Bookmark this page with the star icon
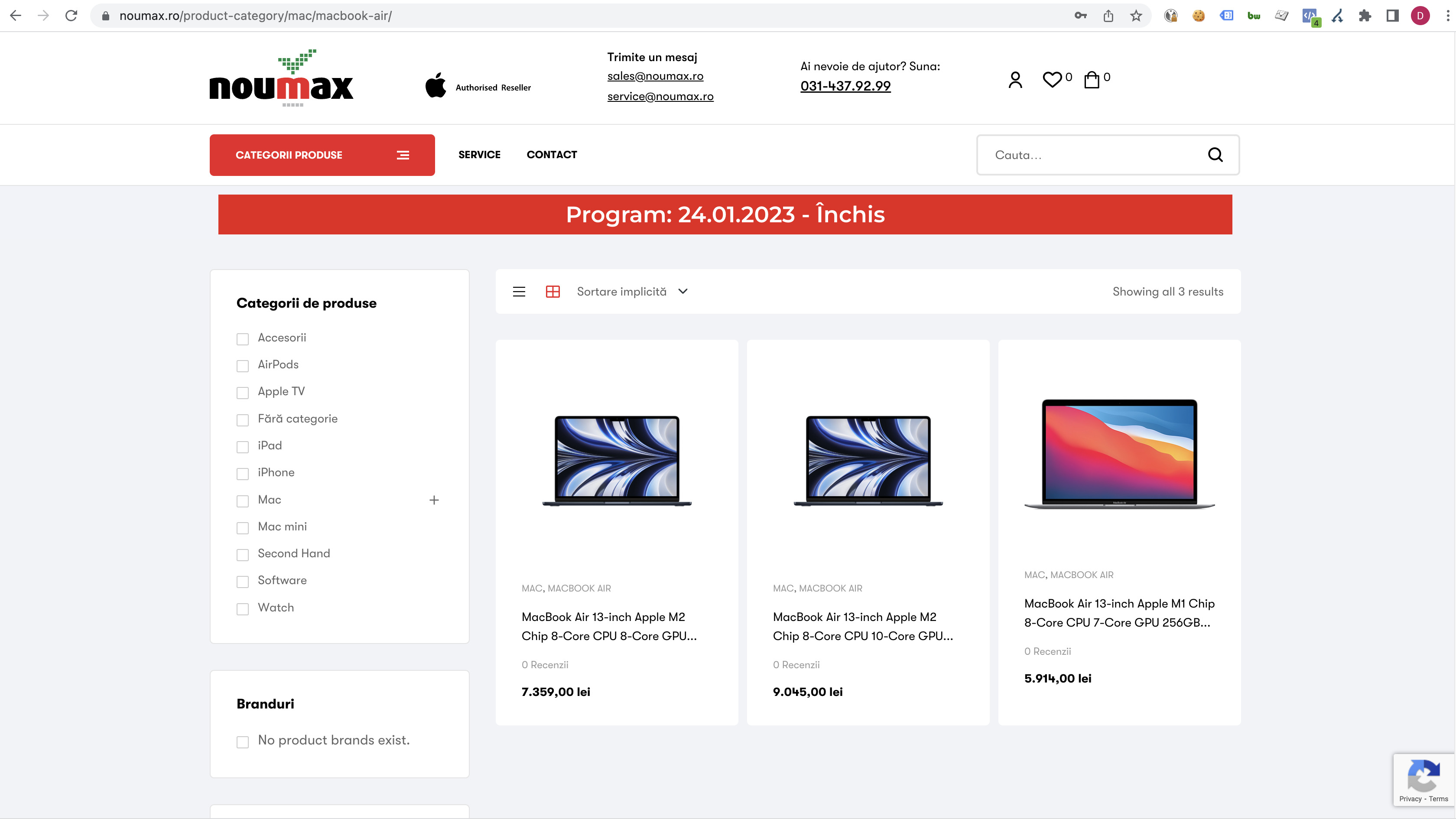 coord(1136,16)
